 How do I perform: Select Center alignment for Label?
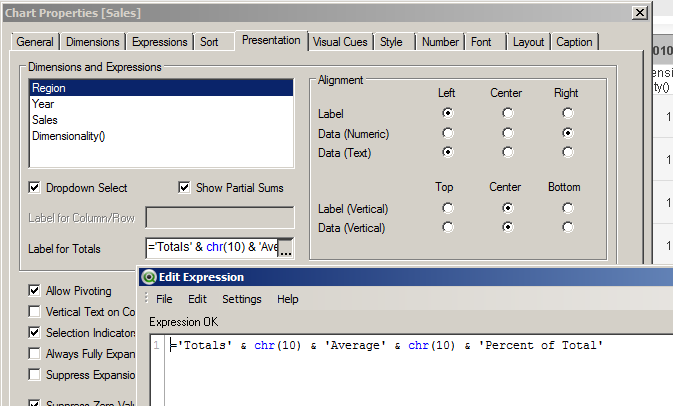[507, 113]
